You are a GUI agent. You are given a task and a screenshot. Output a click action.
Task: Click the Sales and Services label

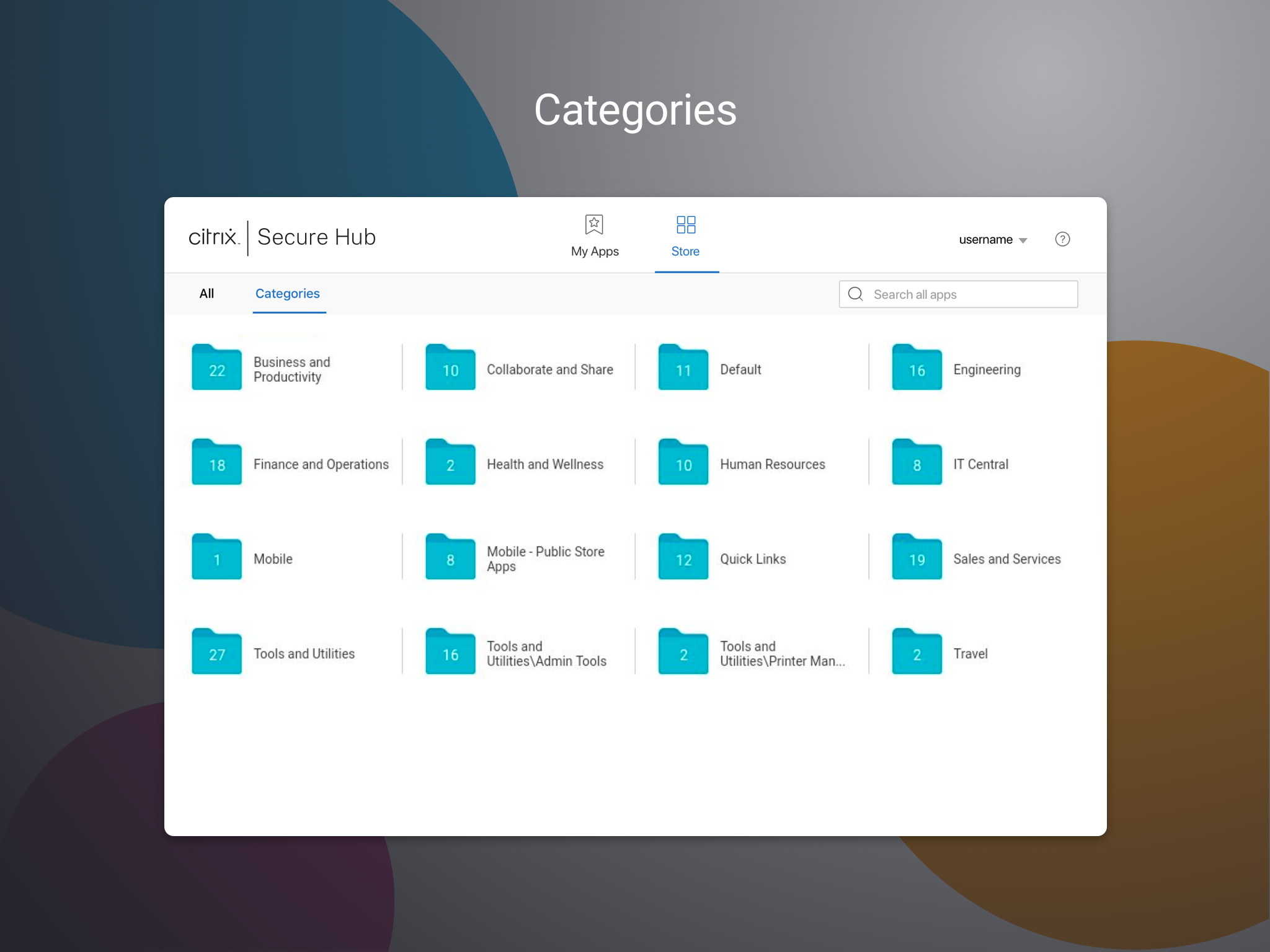pos(1007,559)
